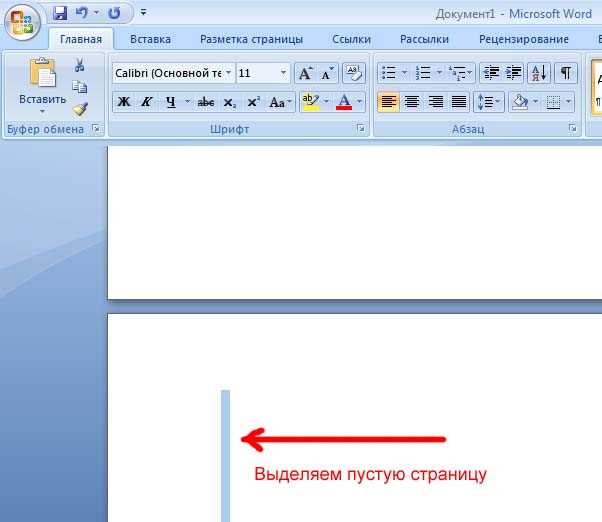Justify the text

tap(459, 102)
